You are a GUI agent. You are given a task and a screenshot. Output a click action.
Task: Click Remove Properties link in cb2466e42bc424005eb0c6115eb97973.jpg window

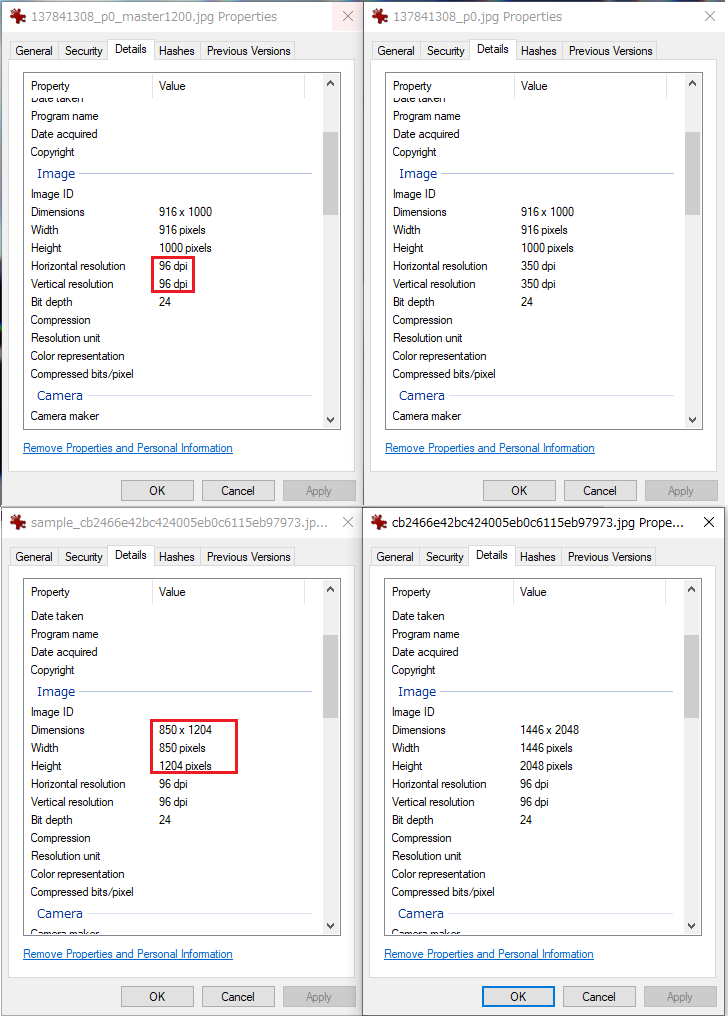click(x=488, y=954)
